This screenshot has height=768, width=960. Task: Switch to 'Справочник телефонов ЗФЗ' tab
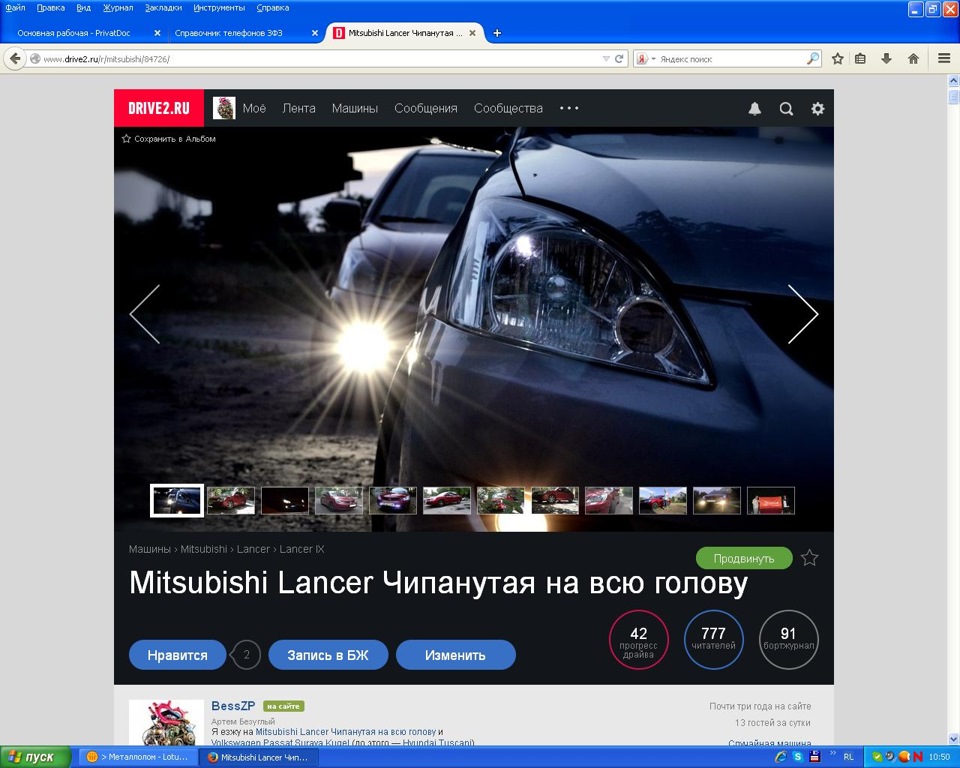(242, 33)
